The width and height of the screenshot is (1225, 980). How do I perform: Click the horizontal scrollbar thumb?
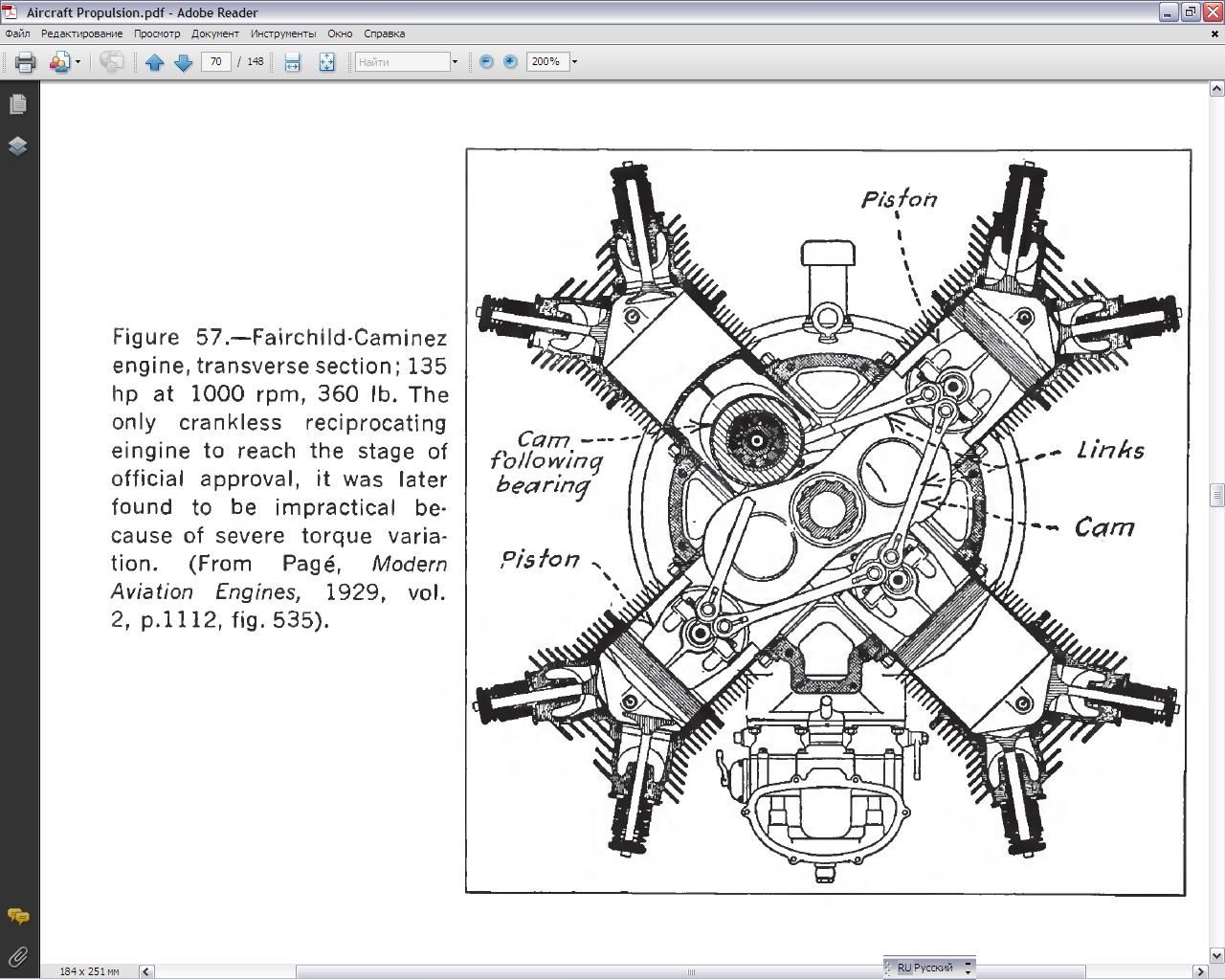[691, 971]
